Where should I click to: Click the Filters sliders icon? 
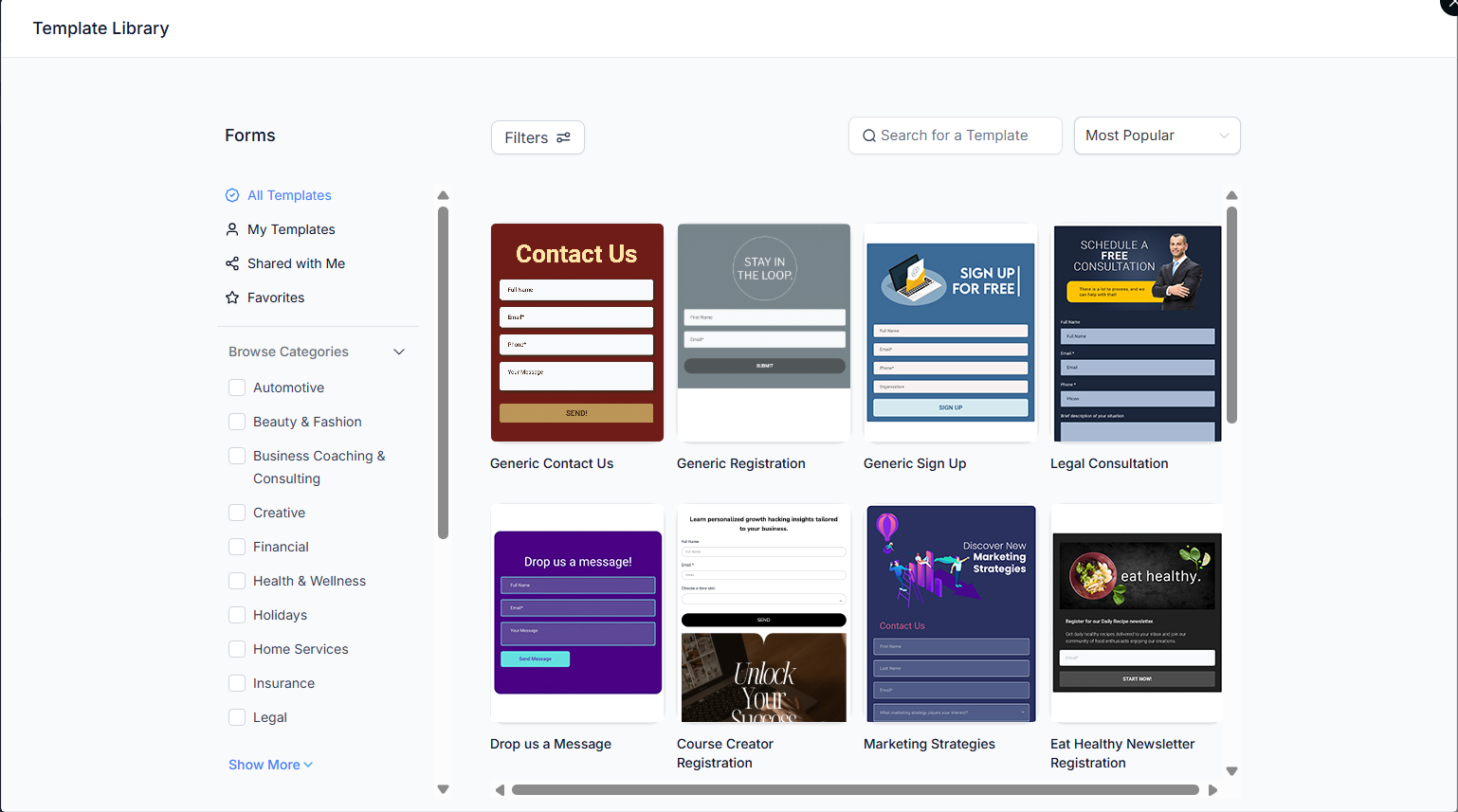tap(563, 137)
